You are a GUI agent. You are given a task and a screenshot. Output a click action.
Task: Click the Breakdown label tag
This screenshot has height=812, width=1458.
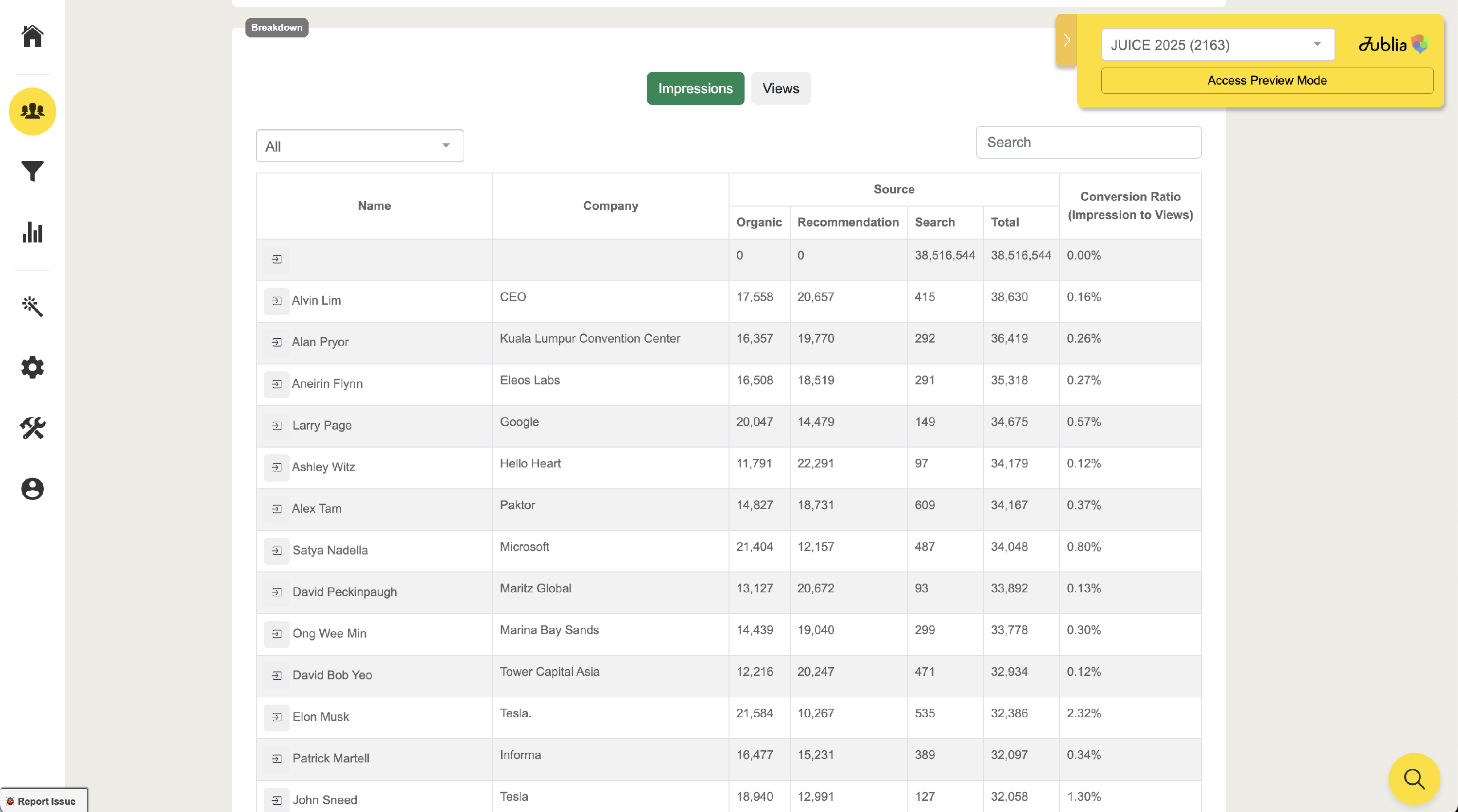tap(277, 27)
